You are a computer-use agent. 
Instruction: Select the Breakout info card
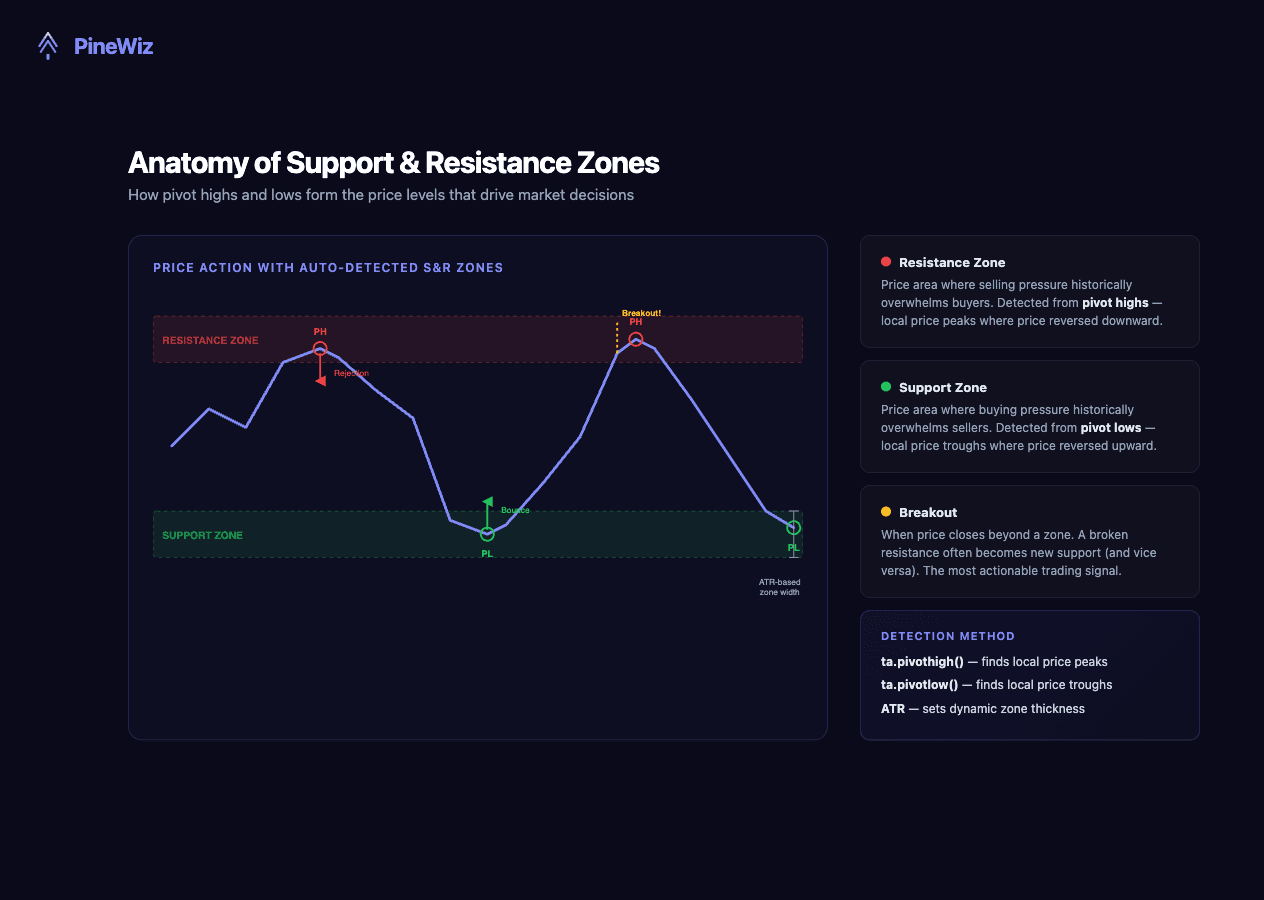tap(1029, 541)
